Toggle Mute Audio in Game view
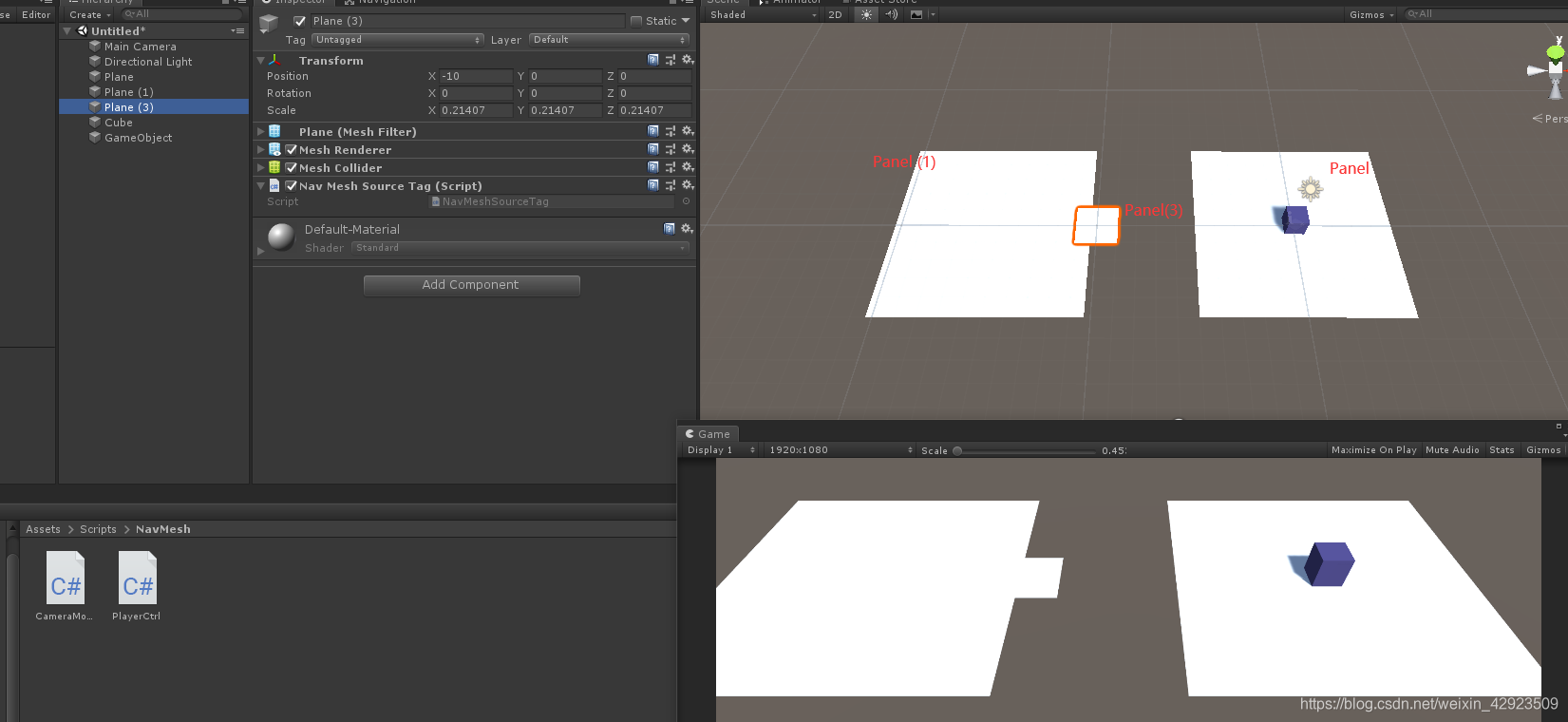The image size is (1568, 722). [x=1452, y=450]
